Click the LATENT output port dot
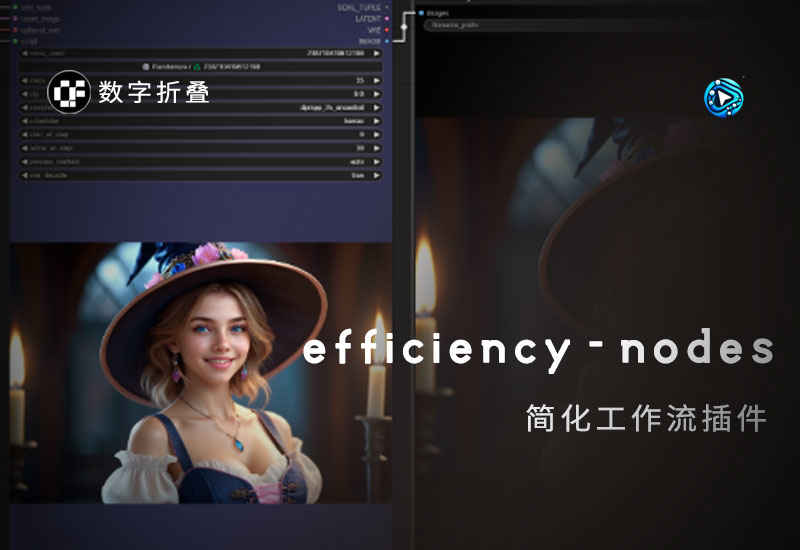 [387, 18]
